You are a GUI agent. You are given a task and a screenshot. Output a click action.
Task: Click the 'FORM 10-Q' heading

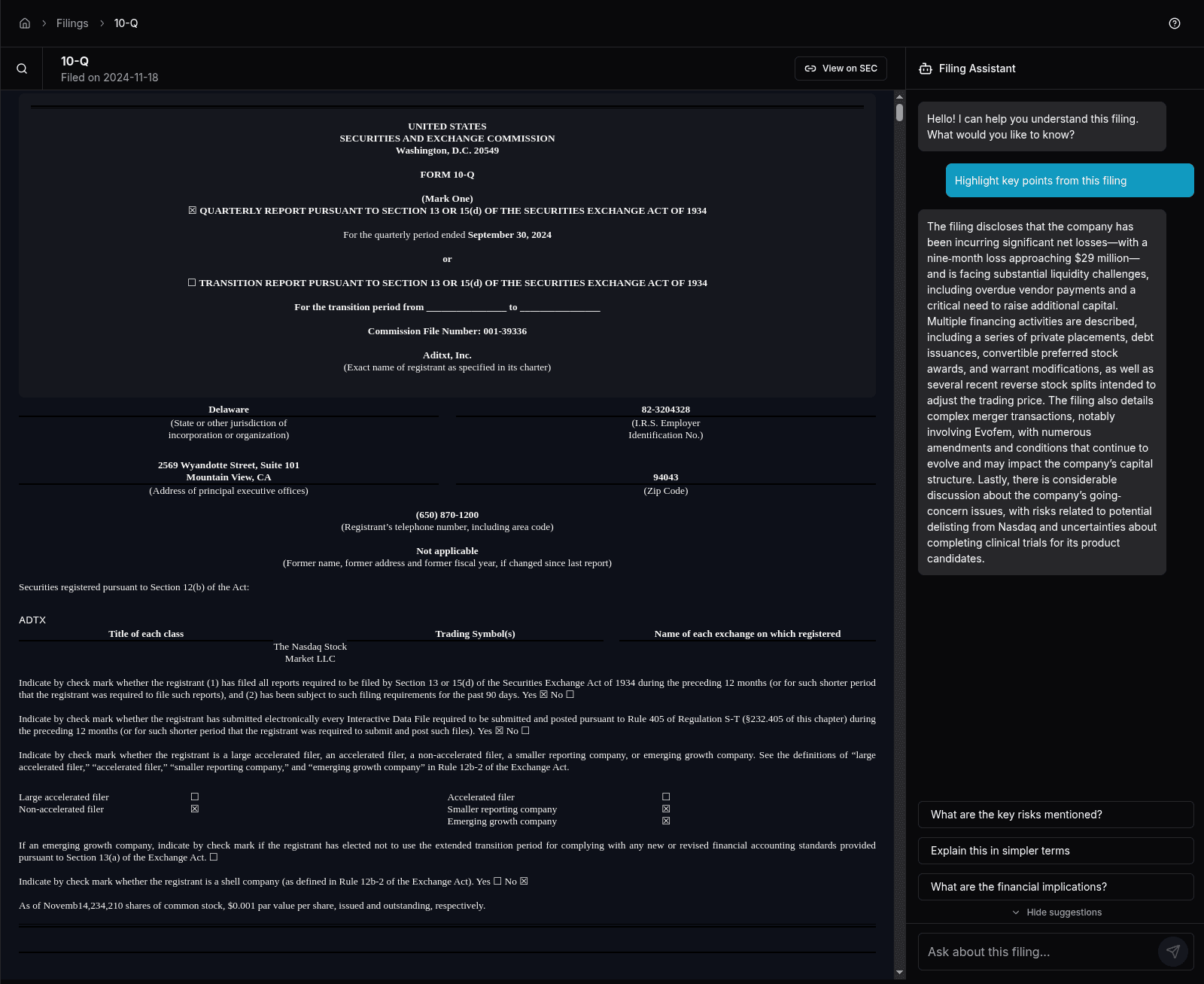pos(447,175)
